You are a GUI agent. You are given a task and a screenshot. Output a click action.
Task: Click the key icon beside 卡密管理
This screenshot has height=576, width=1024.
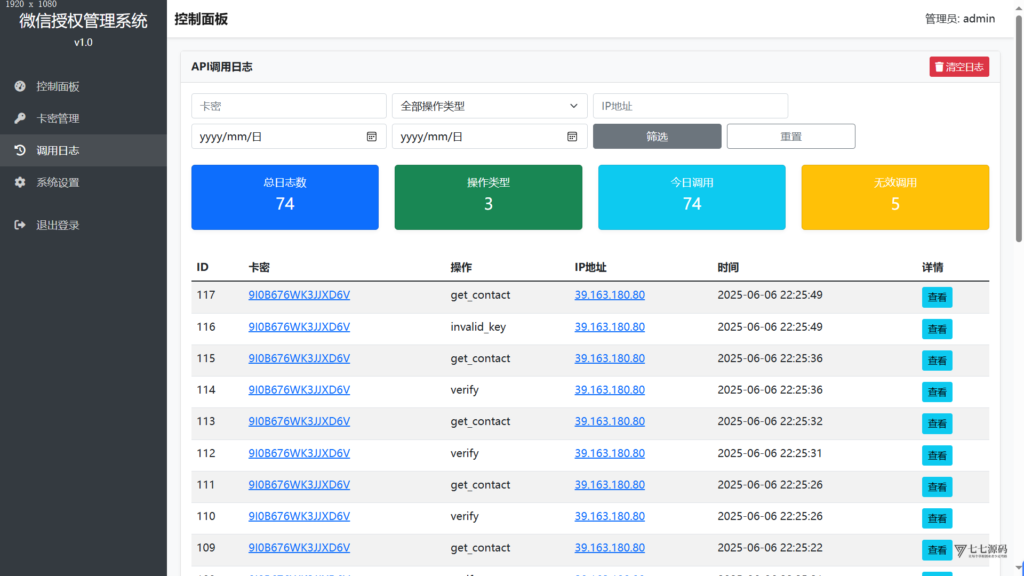tap(20, 118)
